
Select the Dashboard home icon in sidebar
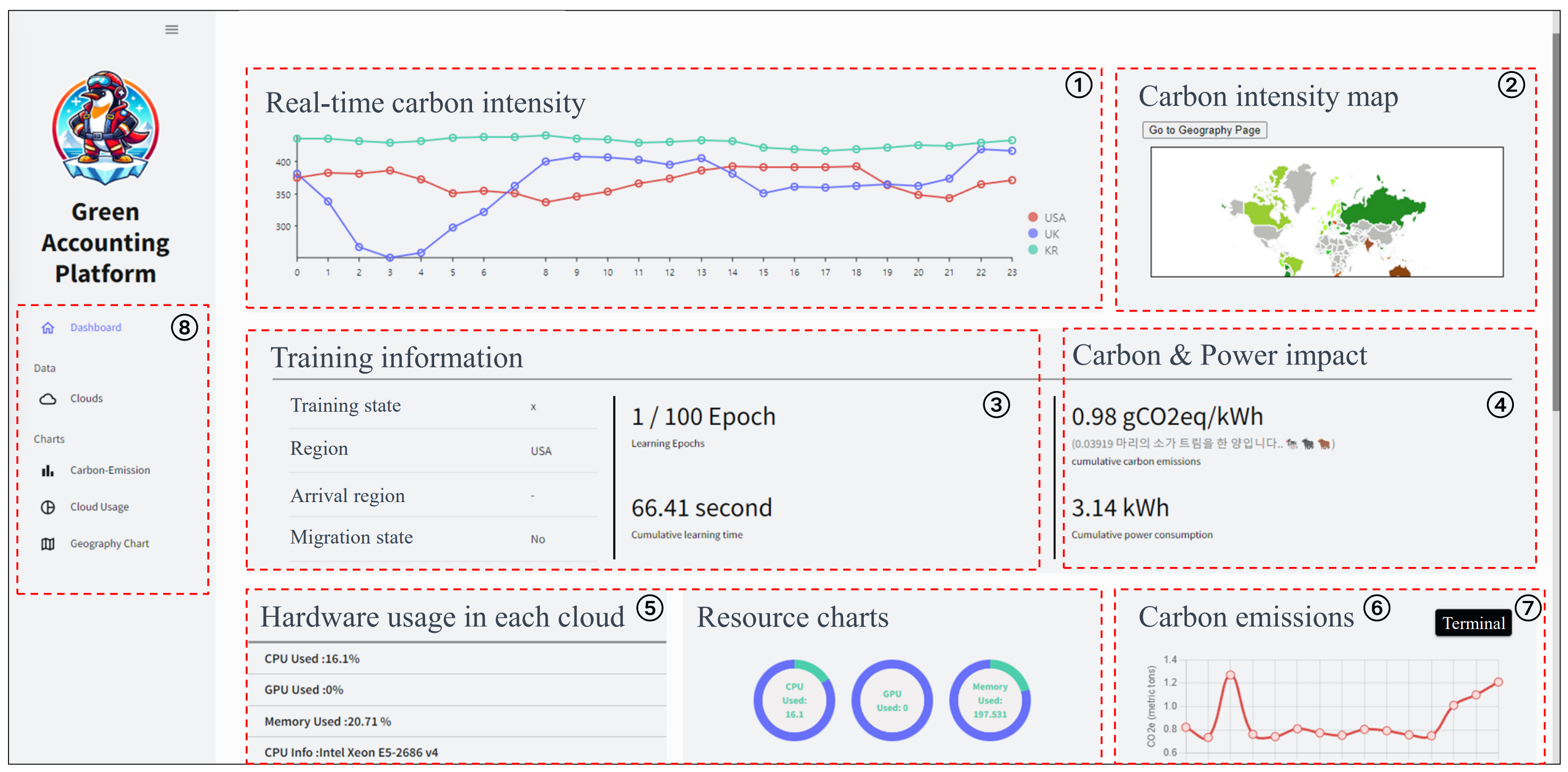[x=49, y=327]
